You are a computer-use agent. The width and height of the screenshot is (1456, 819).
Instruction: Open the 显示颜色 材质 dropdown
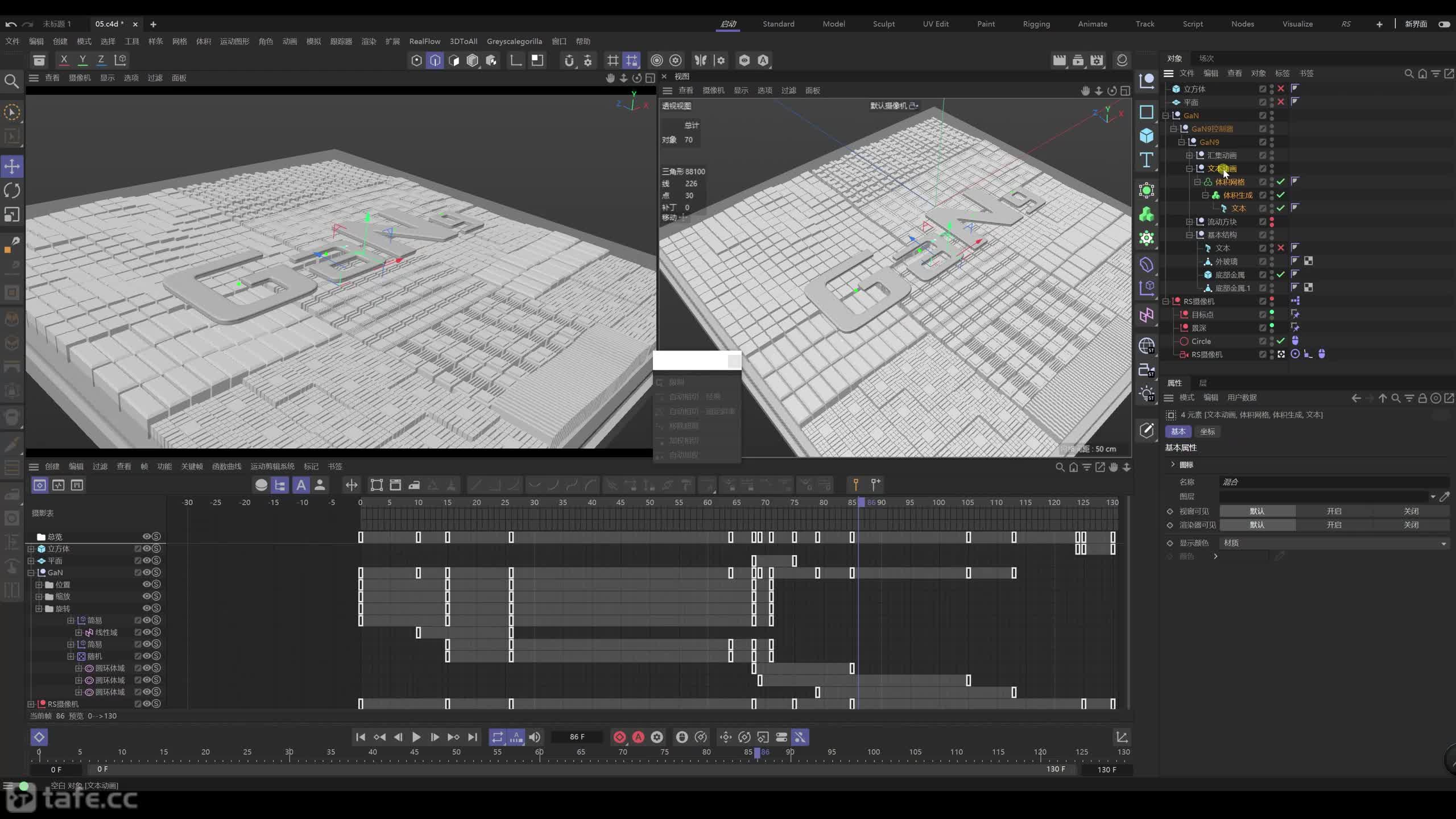point(1334,543)
